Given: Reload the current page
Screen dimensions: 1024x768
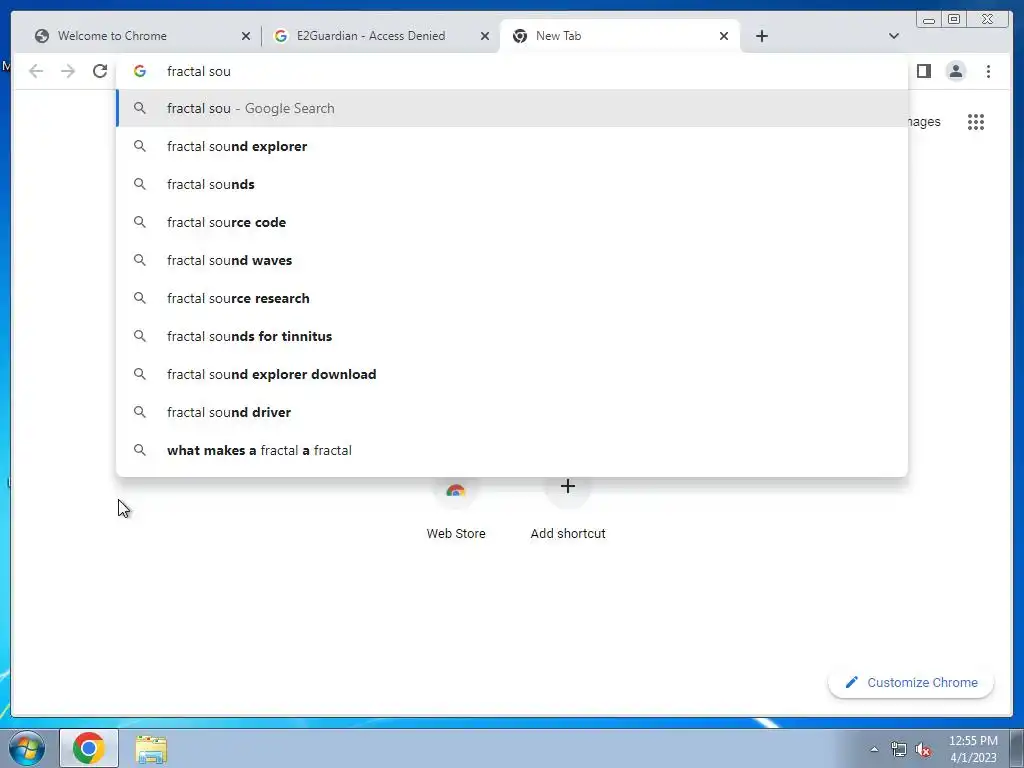Looking at the screenshot, I should coord(100,71).
